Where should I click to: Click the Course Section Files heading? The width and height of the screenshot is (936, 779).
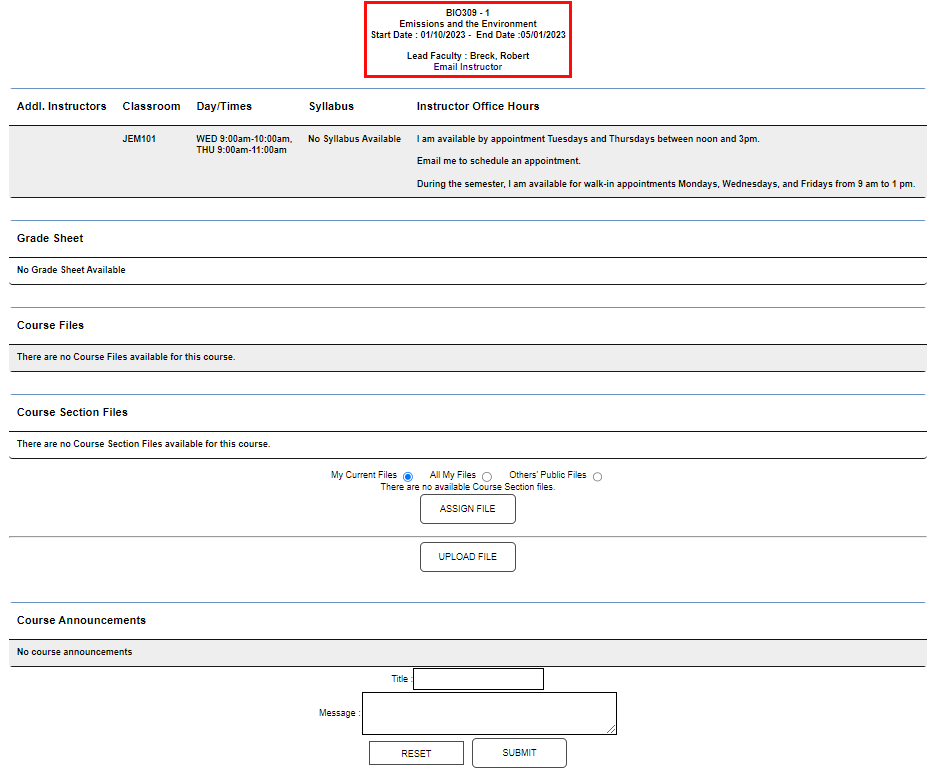pyautogui.click(x=72, y=412)
